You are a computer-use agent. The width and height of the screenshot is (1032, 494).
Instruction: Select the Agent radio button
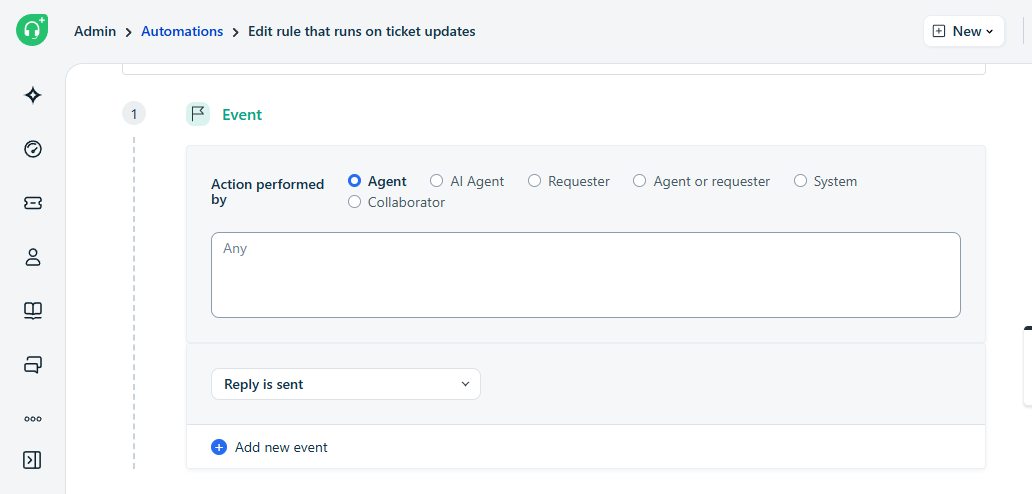coord(354,181)
